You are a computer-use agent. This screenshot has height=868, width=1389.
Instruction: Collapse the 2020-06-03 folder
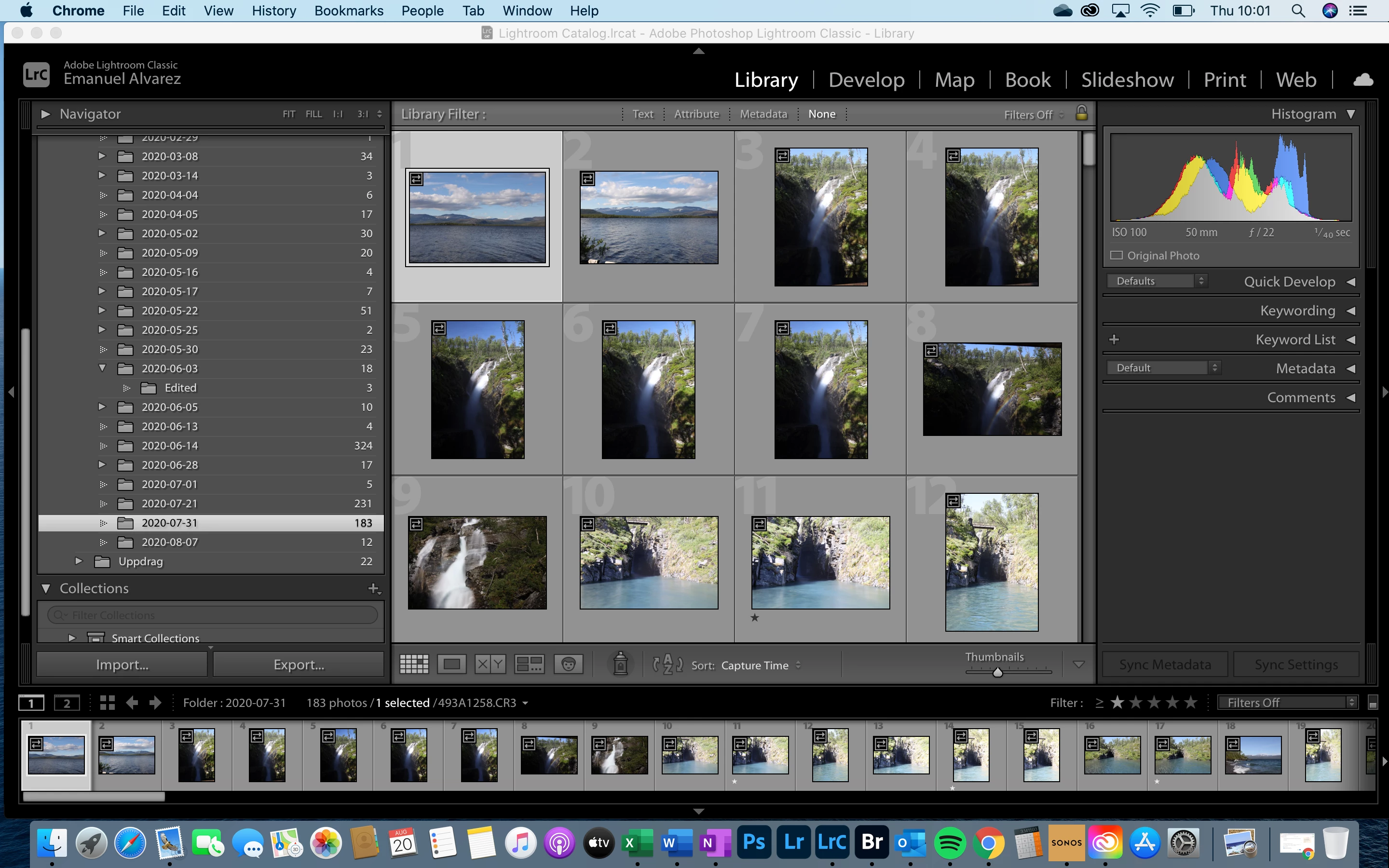[x=102, y=368]
